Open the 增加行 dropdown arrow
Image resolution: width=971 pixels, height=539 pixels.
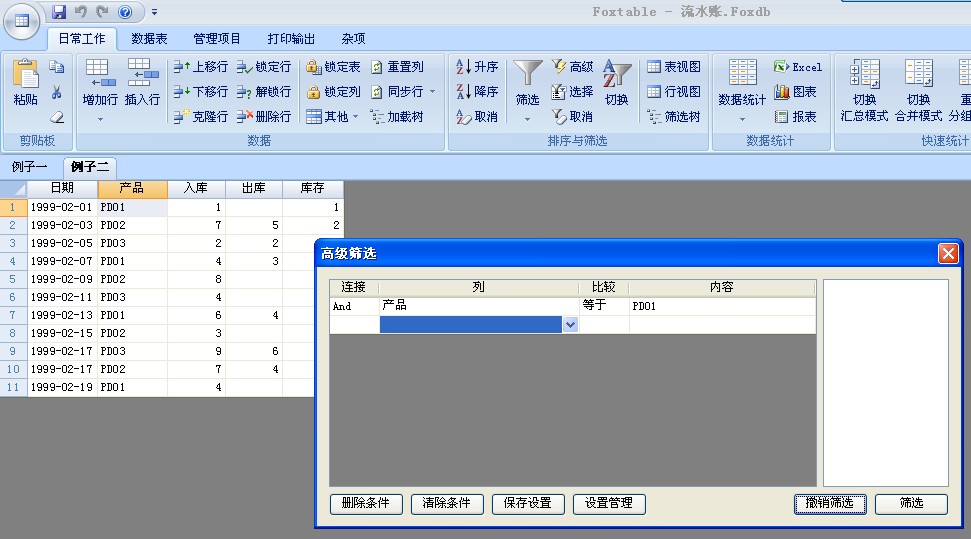click(x=100, y=119)
